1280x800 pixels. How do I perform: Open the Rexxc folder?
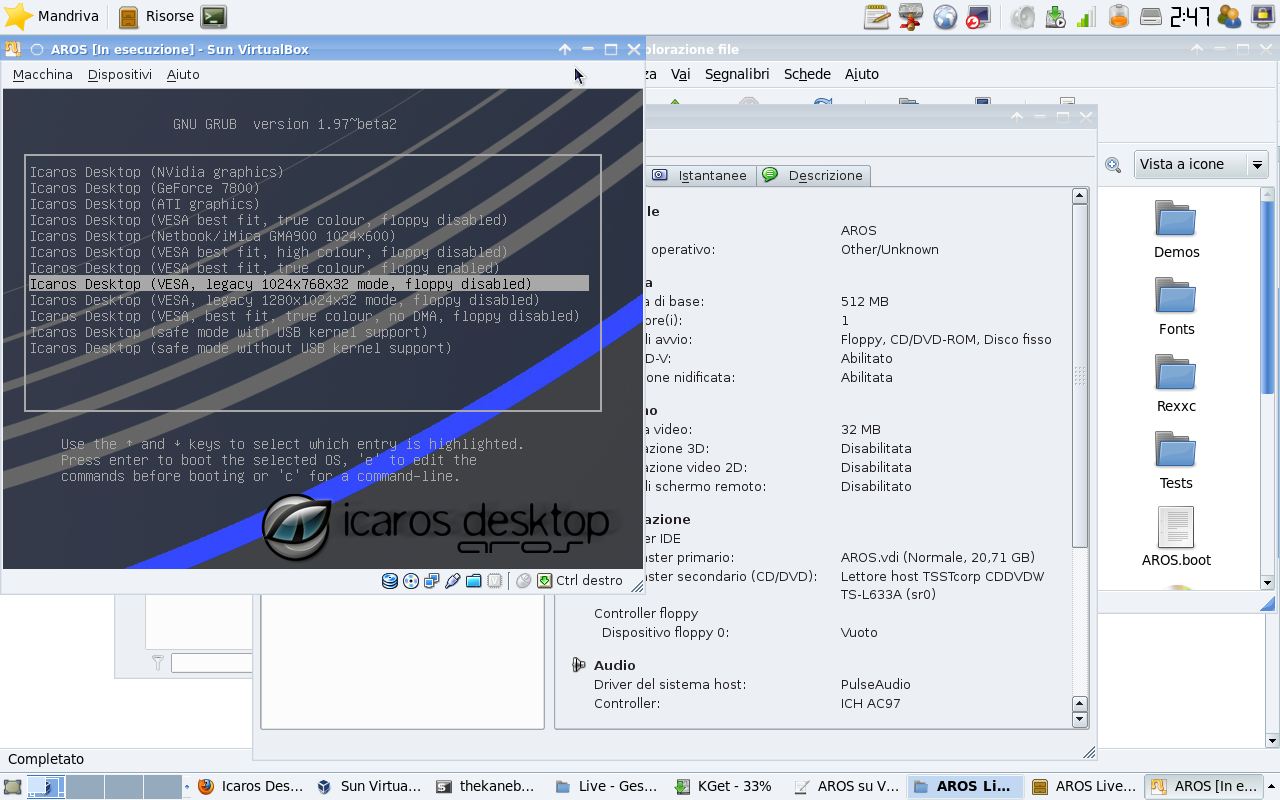1176,384
